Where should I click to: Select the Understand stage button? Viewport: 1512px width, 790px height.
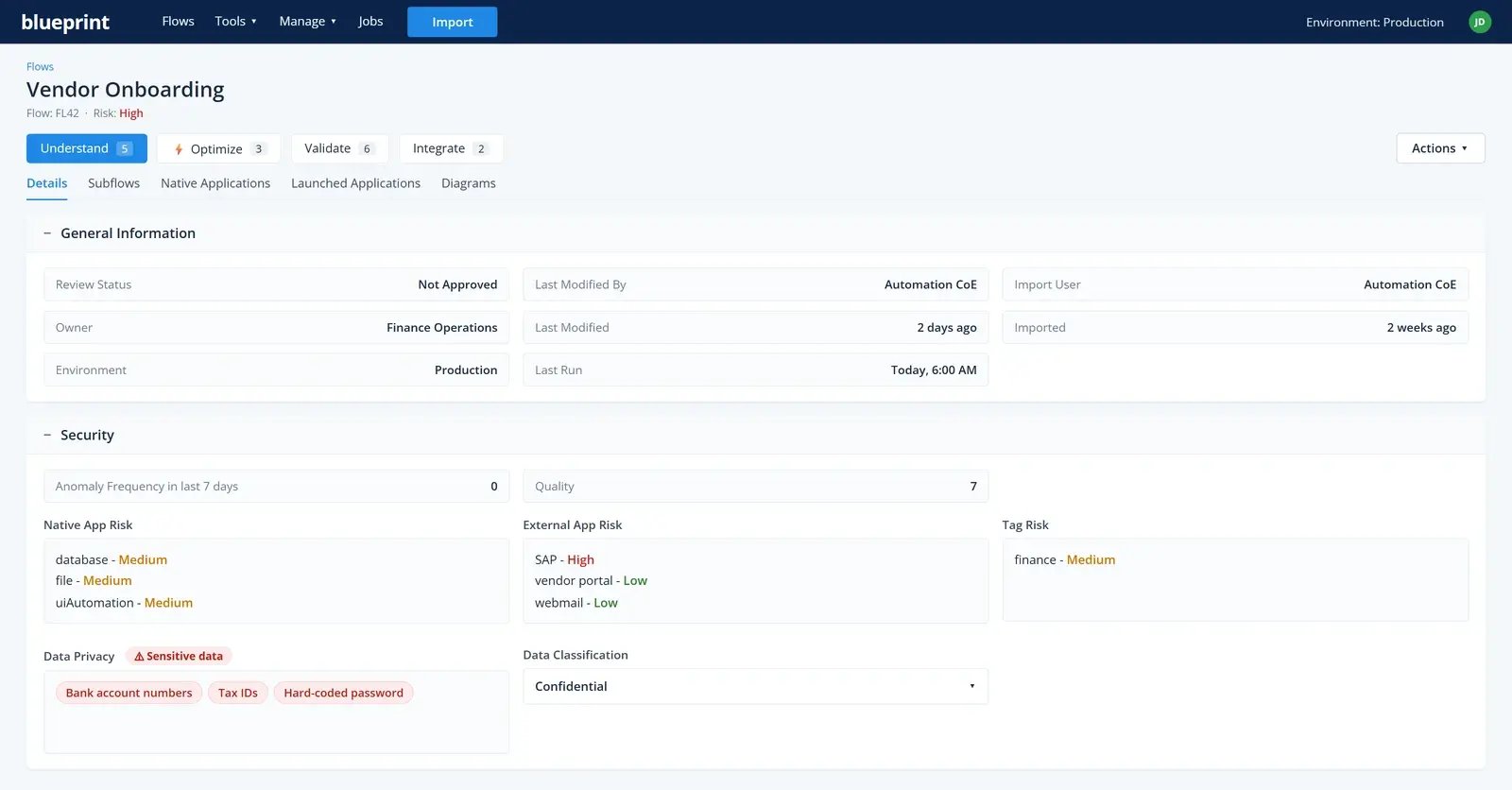pos(87,148)
